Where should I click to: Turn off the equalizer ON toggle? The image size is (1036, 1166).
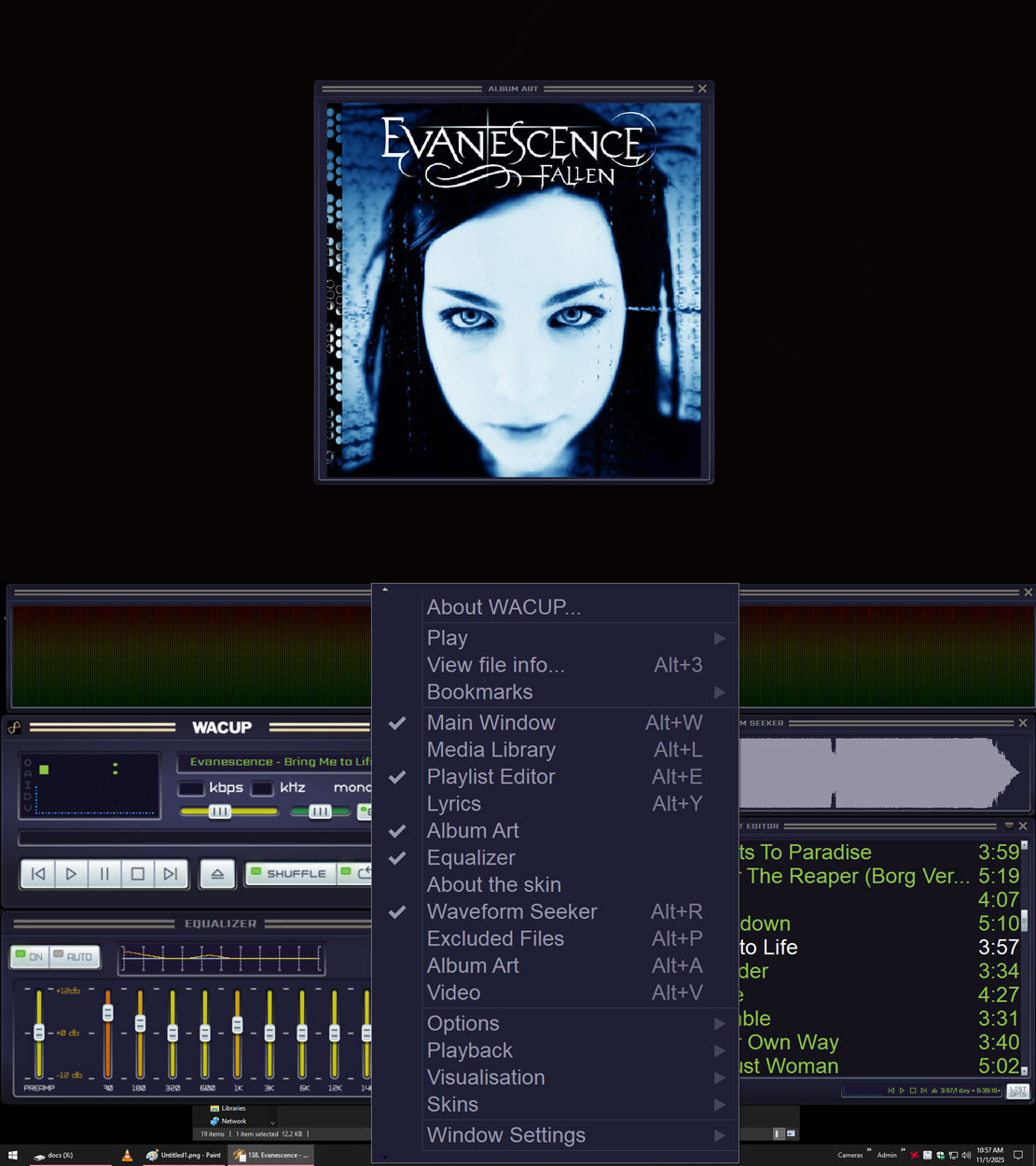coord(30,956)
